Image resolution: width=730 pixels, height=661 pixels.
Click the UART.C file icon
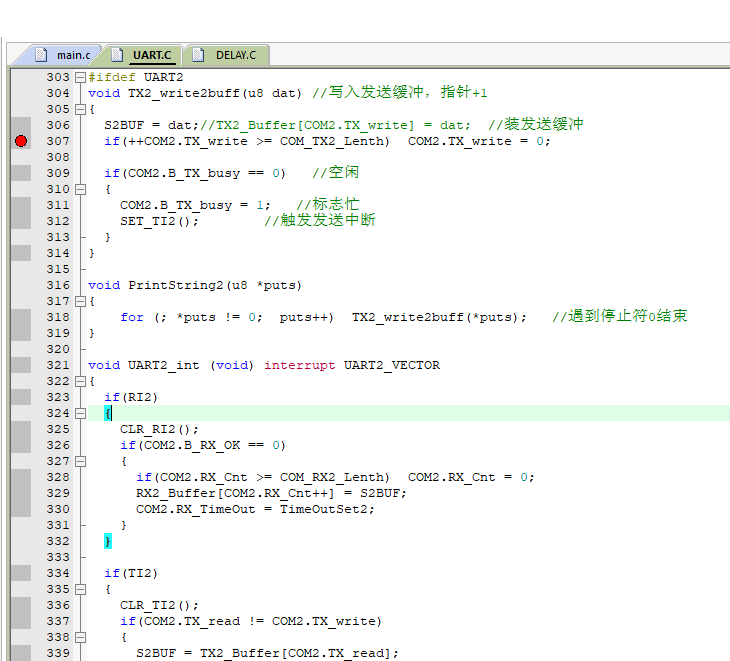[x=117, y=55]
